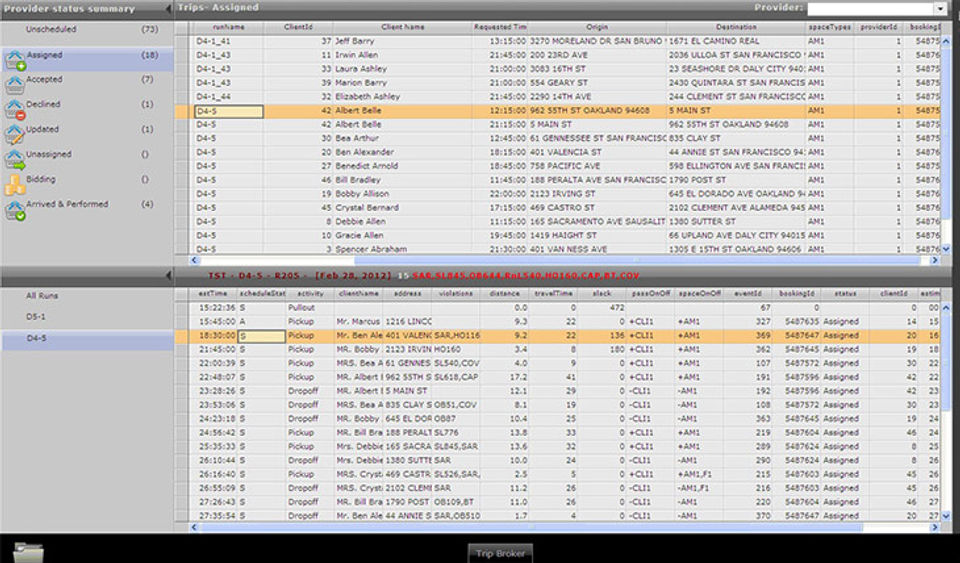Open the folder icon at bottom left
This screenshot has width=960, height=563.
tap(28, 552)
